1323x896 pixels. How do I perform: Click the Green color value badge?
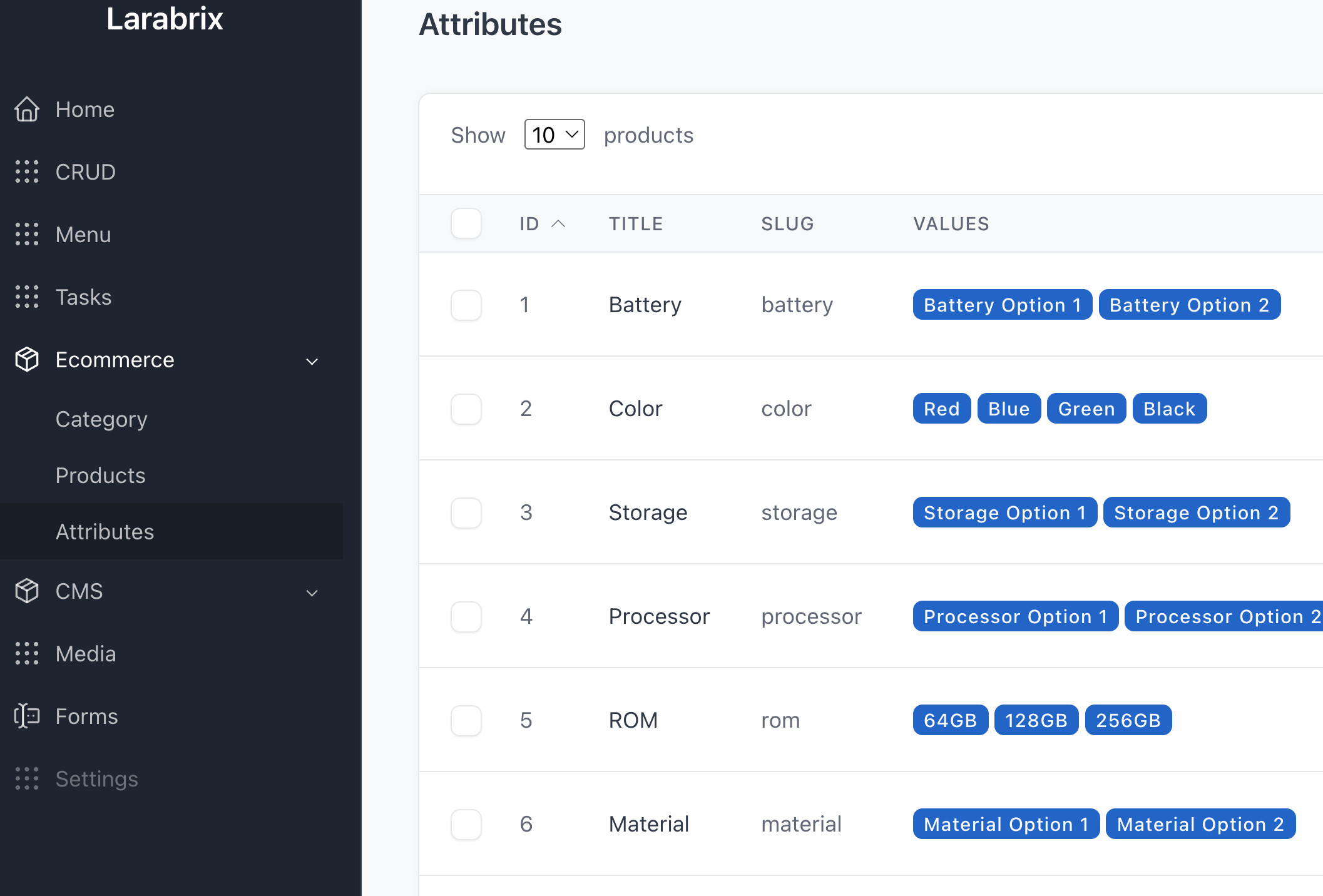click(1086, 409)
